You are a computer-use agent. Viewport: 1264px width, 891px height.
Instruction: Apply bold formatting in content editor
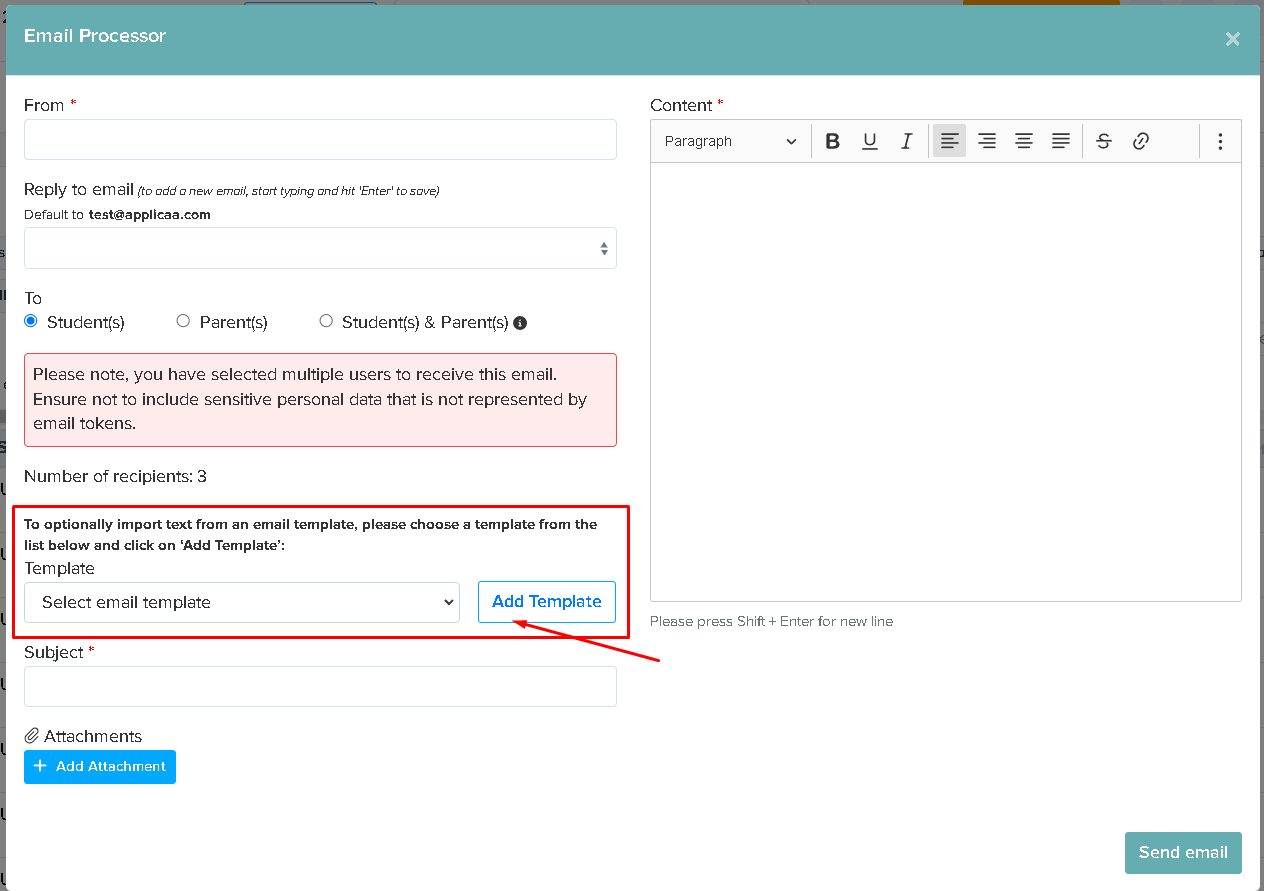pos(832,141)
